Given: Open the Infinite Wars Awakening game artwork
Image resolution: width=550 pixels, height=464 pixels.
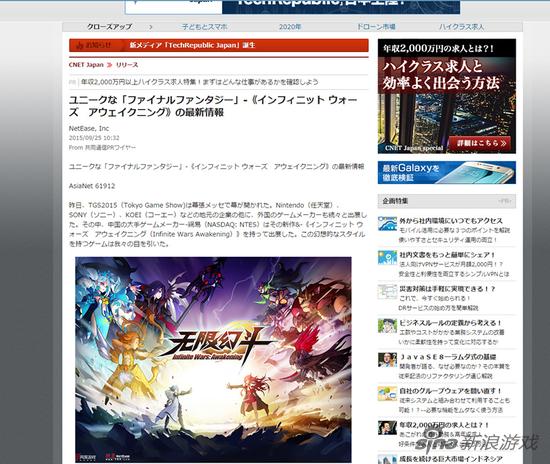Looking at the screenshot, I should click(213, 359).
